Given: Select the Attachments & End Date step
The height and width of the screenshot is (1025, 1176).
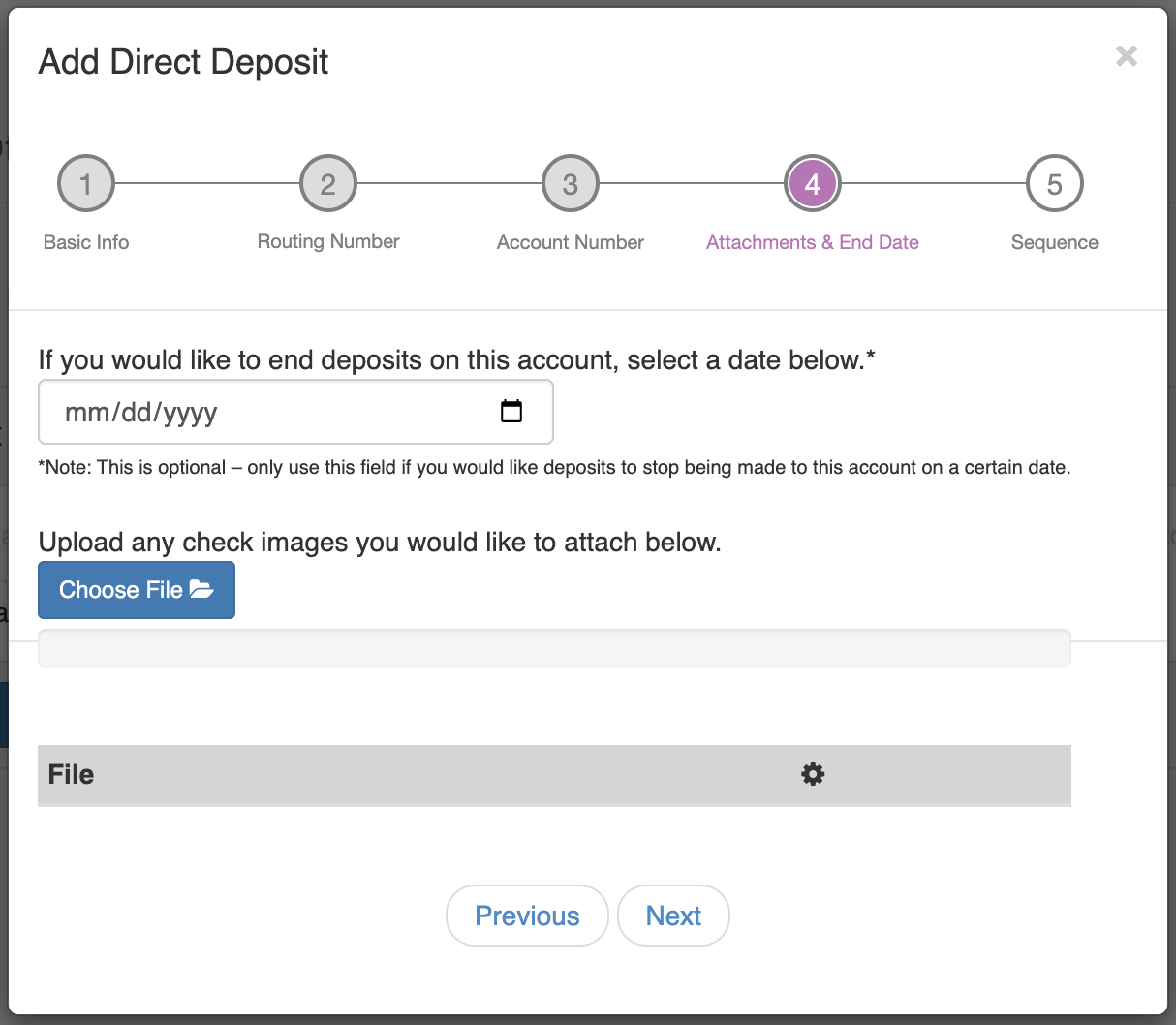Looking at the screenshot, I should coord(813,242).
